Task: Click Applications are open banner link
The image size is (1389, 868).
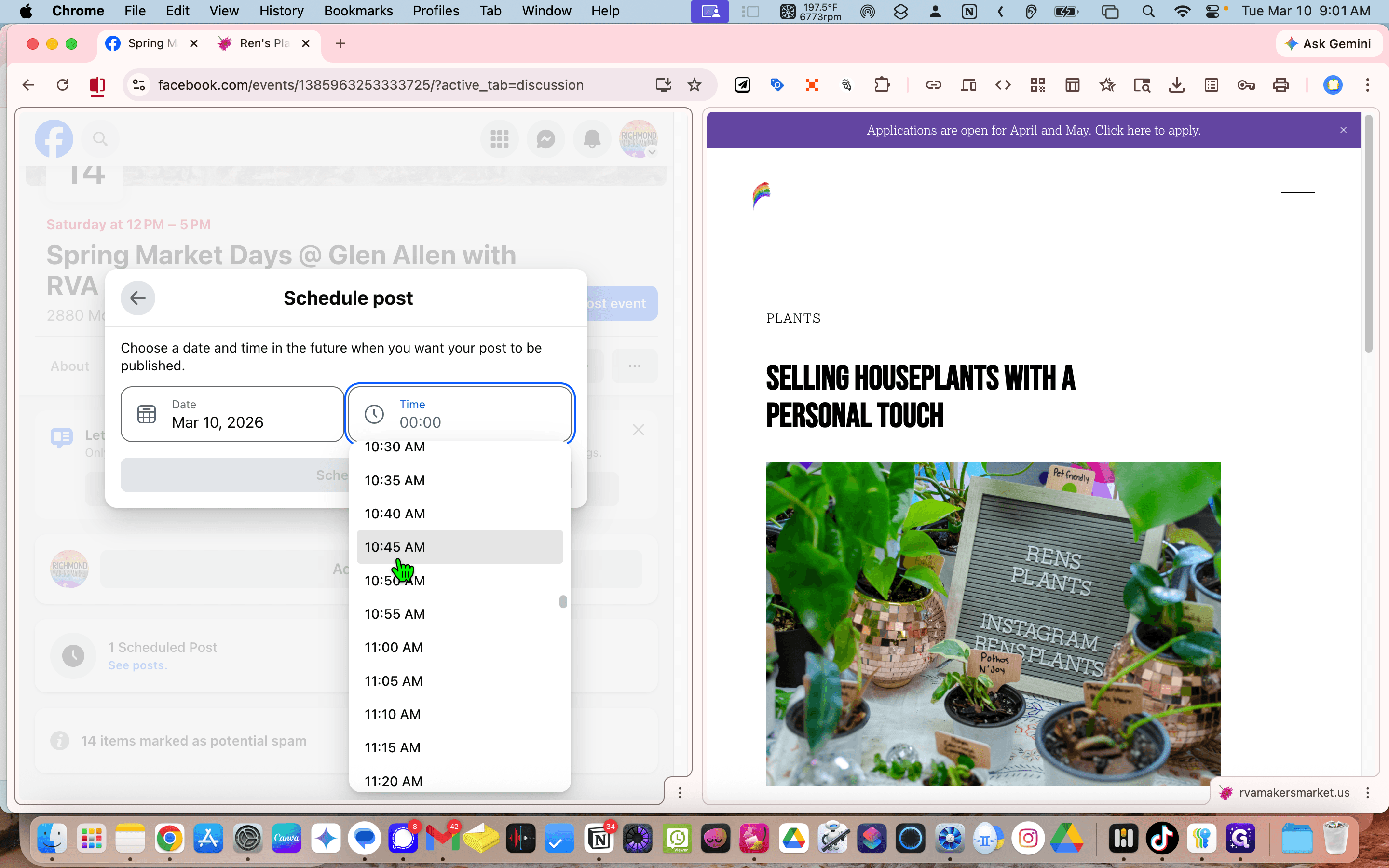Action: 1033,130
